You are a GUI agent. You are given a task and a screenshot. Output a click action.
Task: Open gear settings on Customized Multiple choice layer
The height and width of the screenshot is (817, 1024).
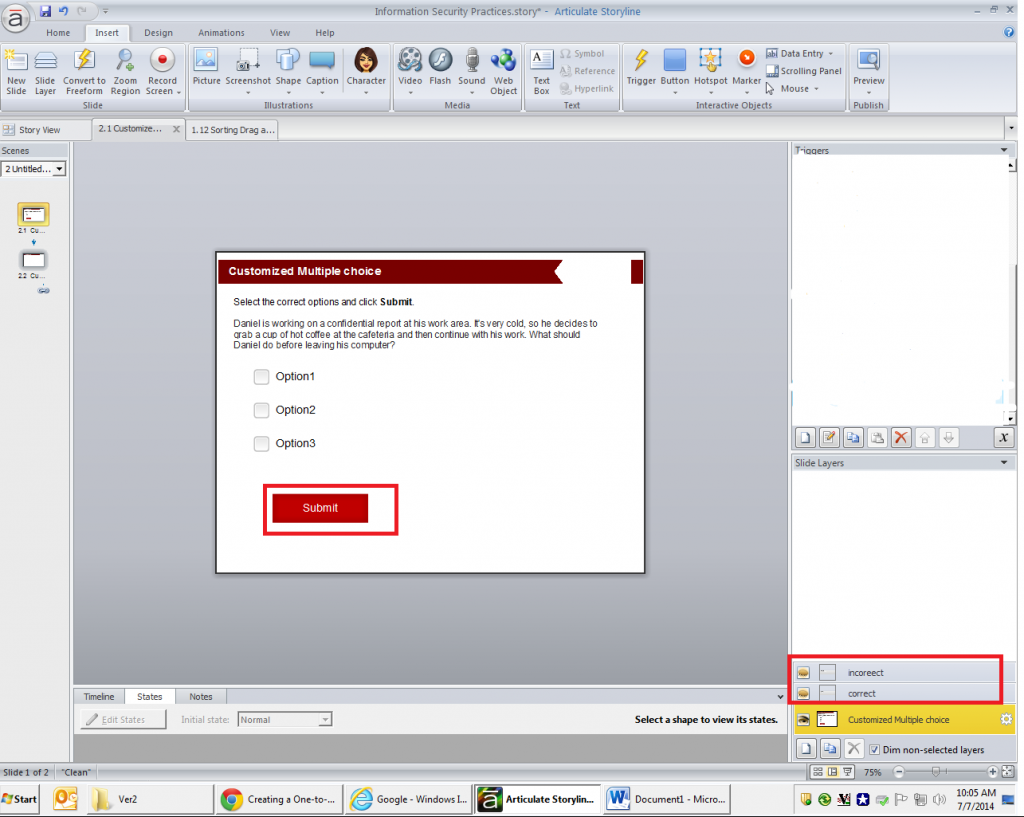point(1006,719)
